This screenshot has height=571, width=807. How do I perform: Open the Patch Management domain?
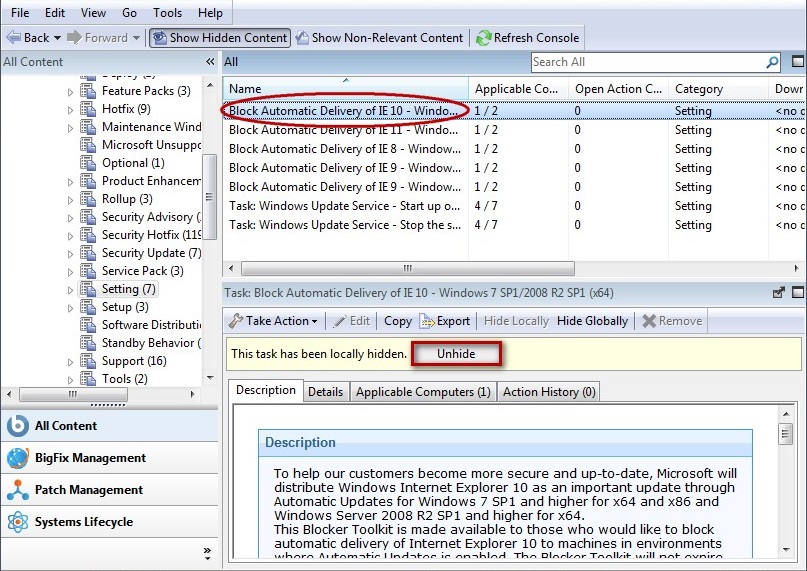[88, 490]
